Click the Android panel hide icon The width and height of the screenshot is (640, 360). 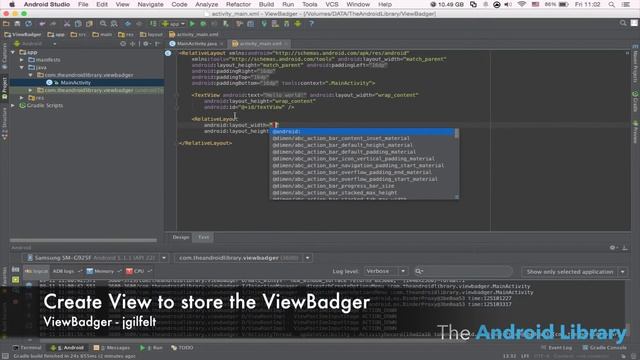click(x=624, y=247)
